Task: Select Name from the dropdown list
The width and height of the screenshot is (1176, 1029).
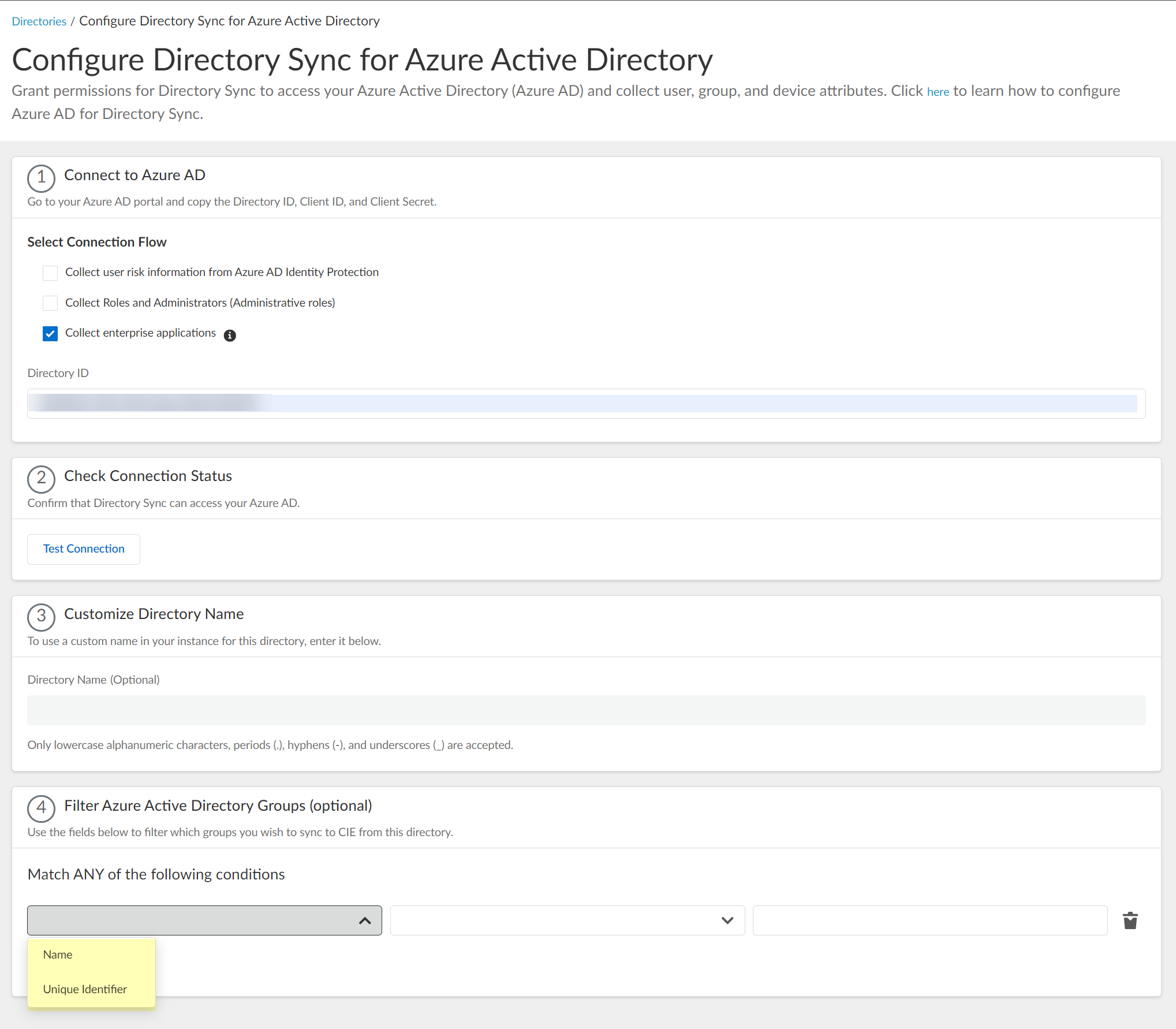Action: tap(58, 955)
